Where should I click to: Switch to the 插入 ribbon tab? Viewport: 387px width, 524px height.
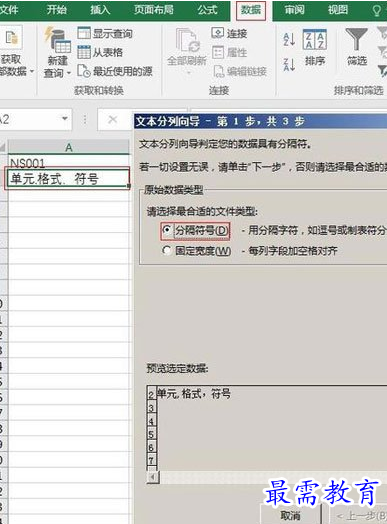click(x=100, y=10)
